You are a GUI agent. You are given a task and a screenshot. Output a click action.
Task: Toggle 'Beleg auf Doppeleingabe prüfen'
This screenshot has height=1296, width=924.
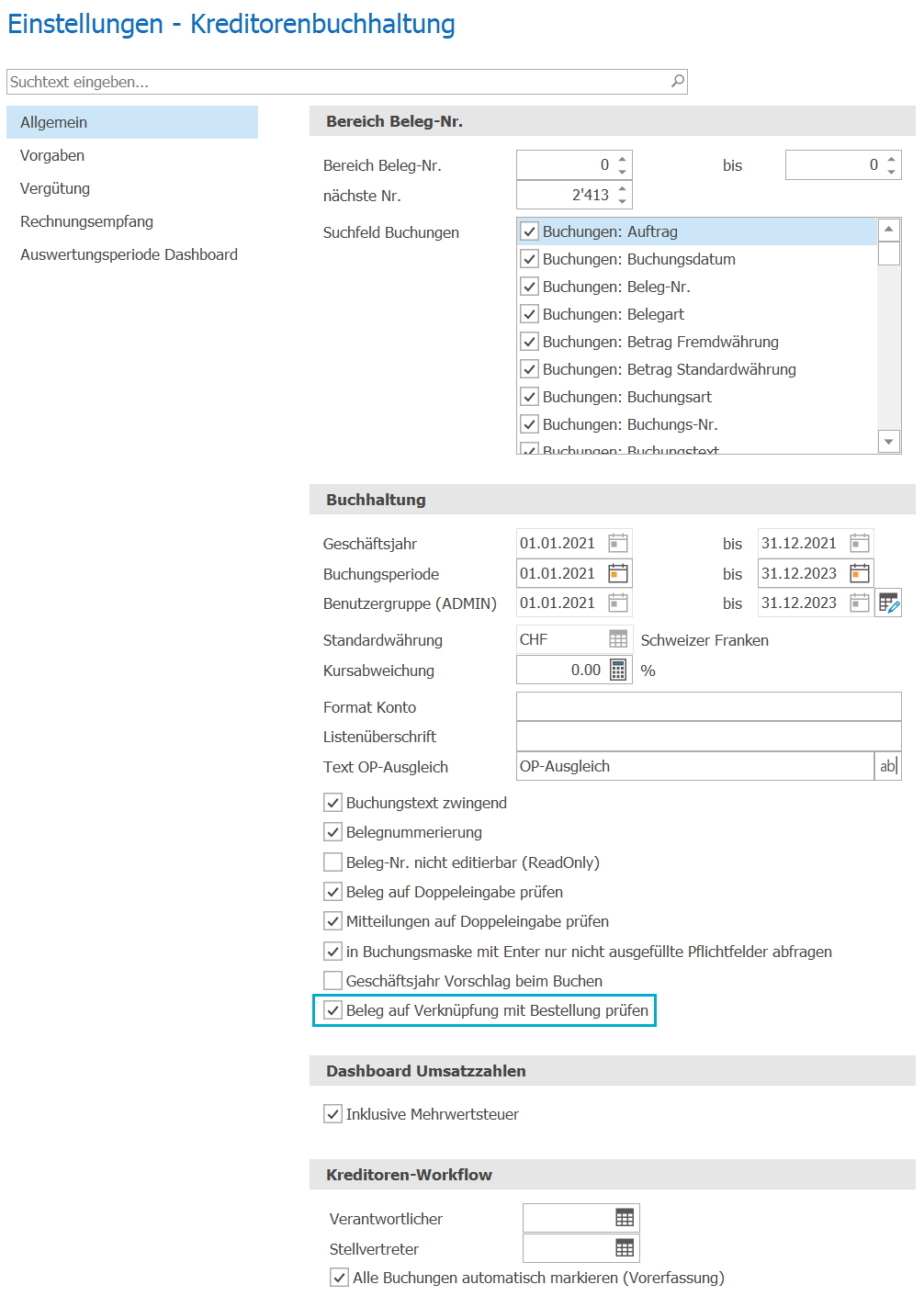click(332, 892)
